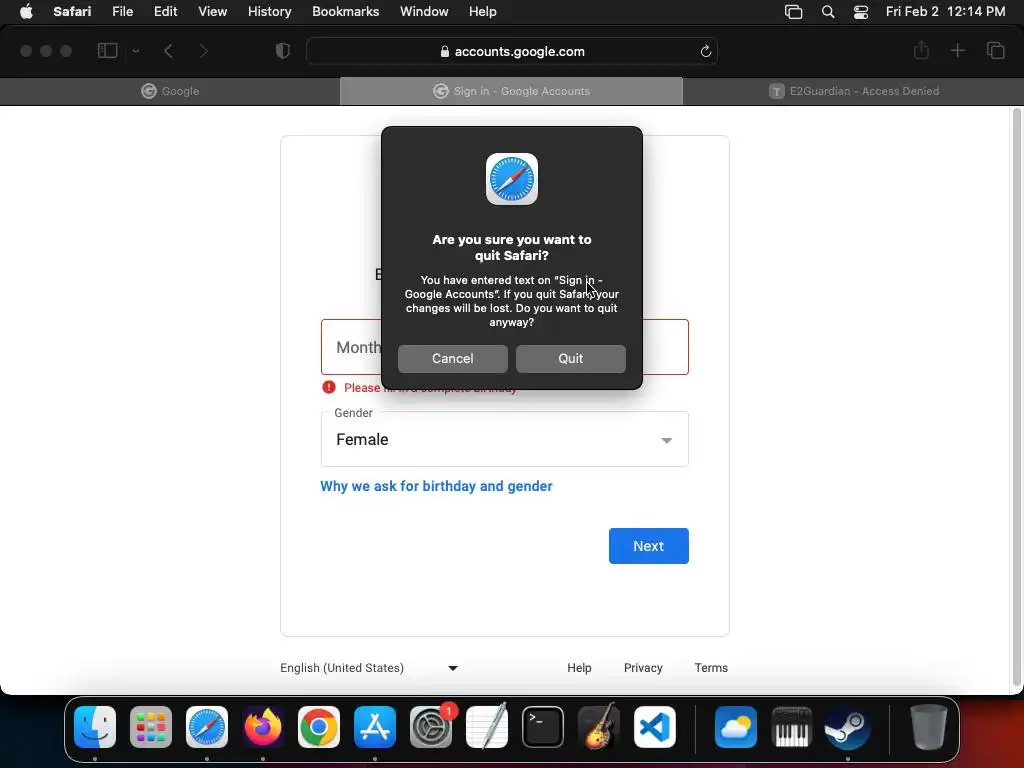The image size is (1024, 768).
Task: Click the Quit button in dialog
Action: [570, 359]
